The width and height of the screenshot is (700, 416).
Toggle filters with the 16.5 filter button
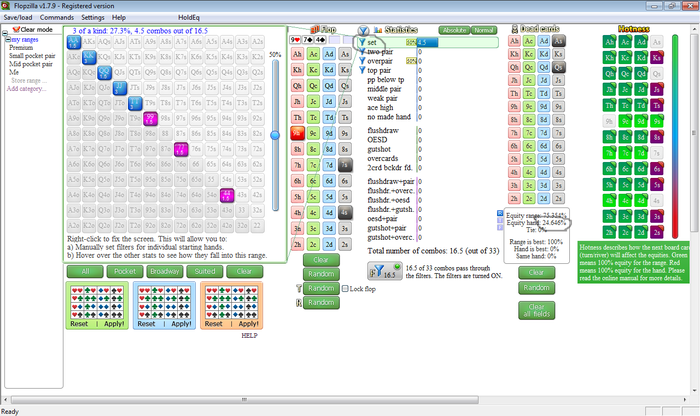[x=384, y=271]
